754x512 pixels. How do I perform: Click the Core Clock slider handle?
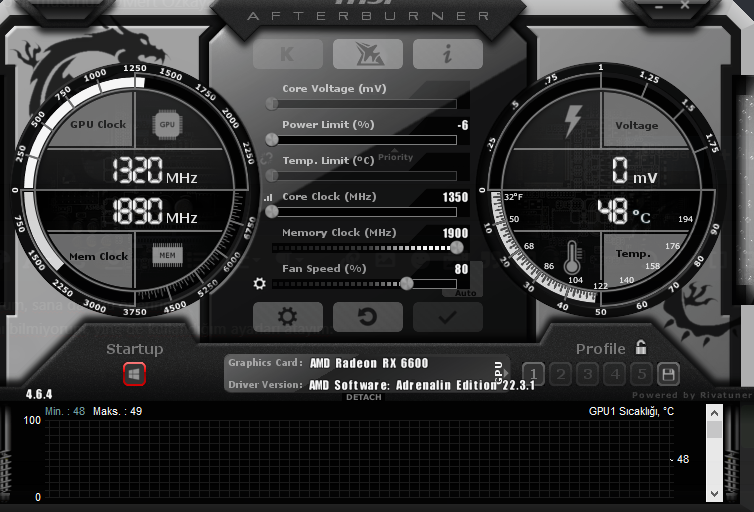(272, 212)
